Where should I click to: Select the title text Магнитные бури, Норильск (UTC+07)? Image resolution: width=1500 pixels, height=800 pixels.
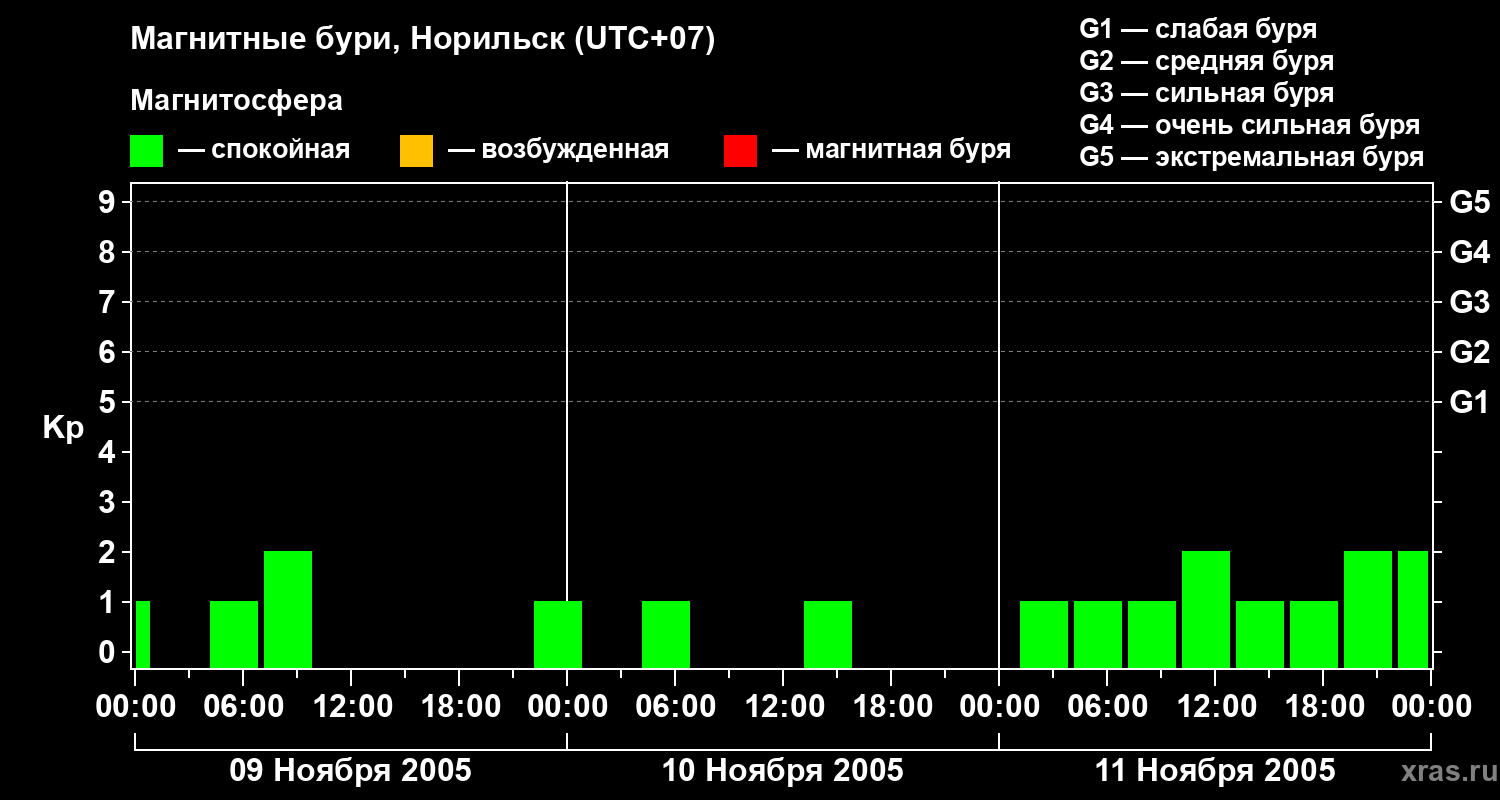423,40
